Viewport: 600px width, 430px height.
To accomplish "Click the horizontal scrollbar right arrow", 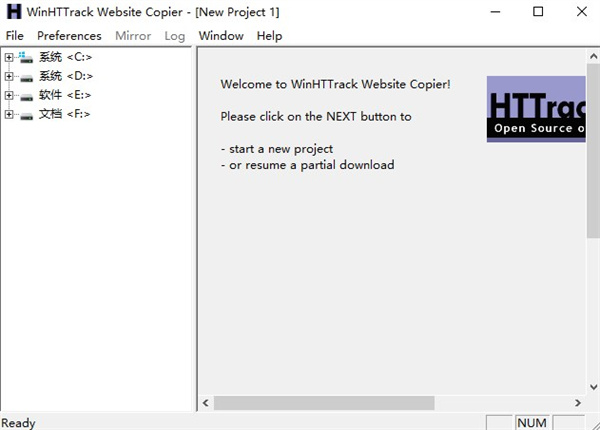I will click(x=577, y=402).
